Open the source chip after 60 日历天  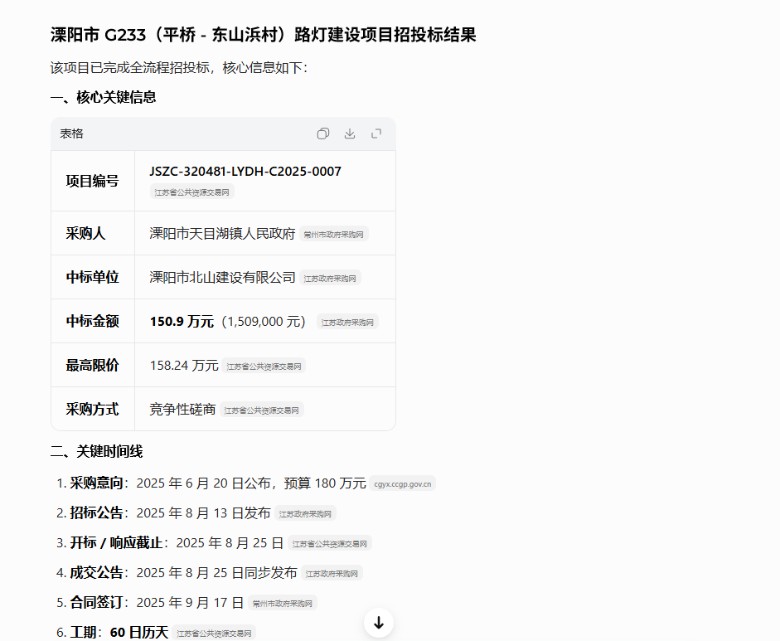click(214, 633)
